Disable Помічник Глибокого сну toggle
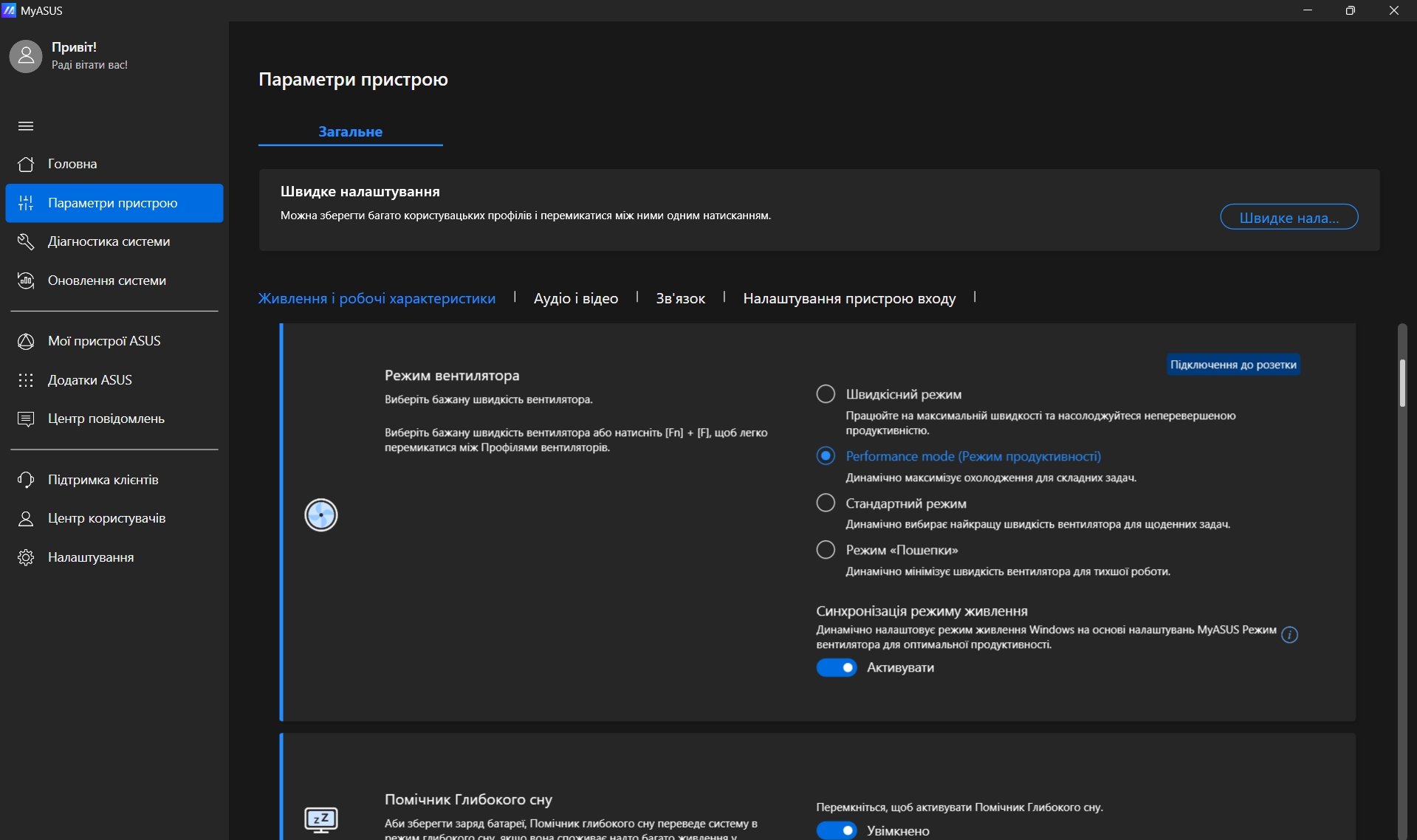The height and width of the screenshot is (840, 1417). 837,830
